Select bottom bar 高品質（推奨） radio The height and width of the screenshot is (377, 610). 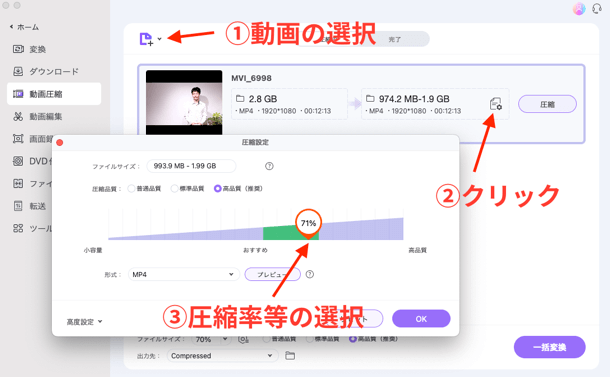pos(353,339)
